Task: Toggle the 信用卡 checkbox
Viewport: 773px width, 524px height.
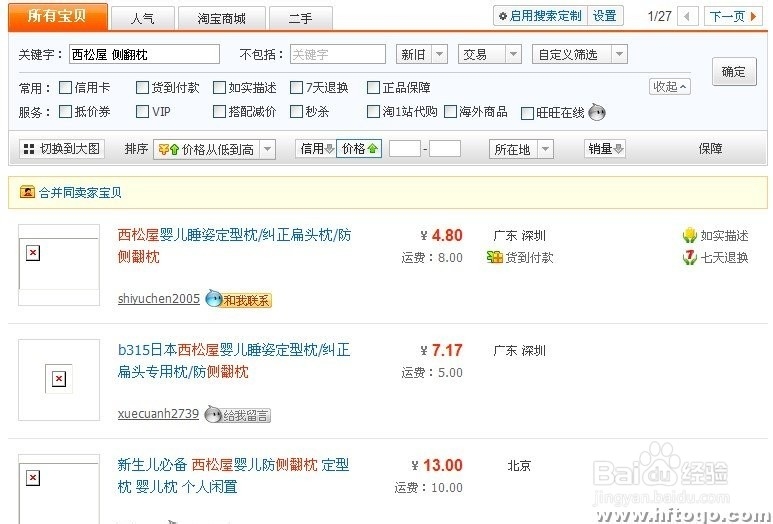Action: [x=65, y=88]
